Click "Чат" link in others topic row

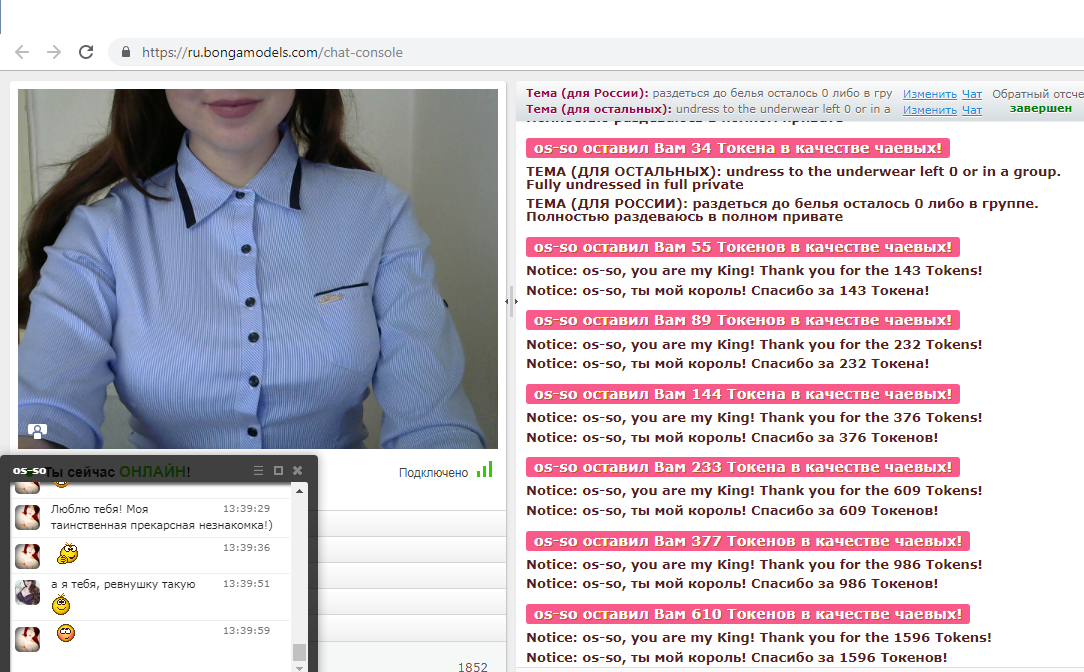[971, 110]
